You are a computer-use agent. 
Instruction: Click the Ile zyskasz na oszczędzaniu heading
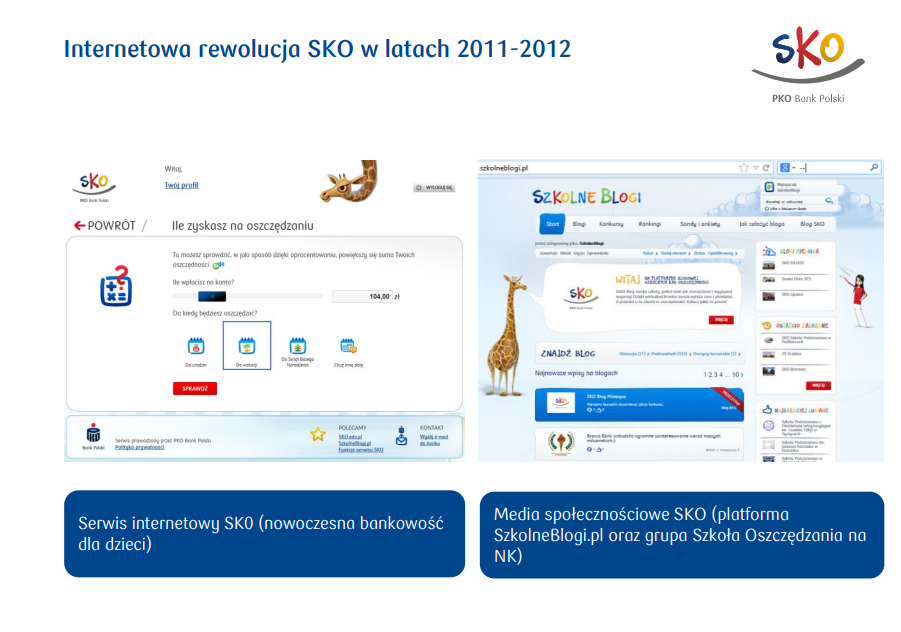point(242,226)
